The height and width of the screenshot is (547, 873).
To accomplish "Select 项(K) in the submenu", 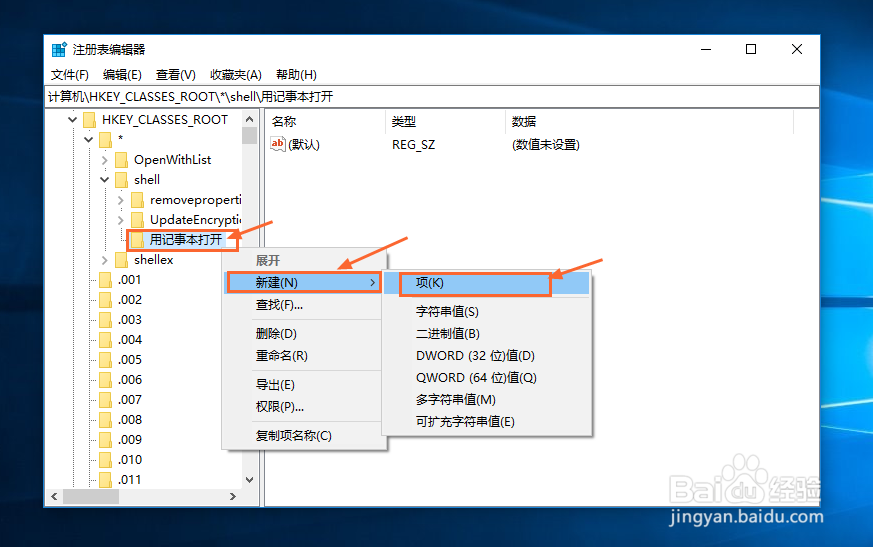I will 487,283.
